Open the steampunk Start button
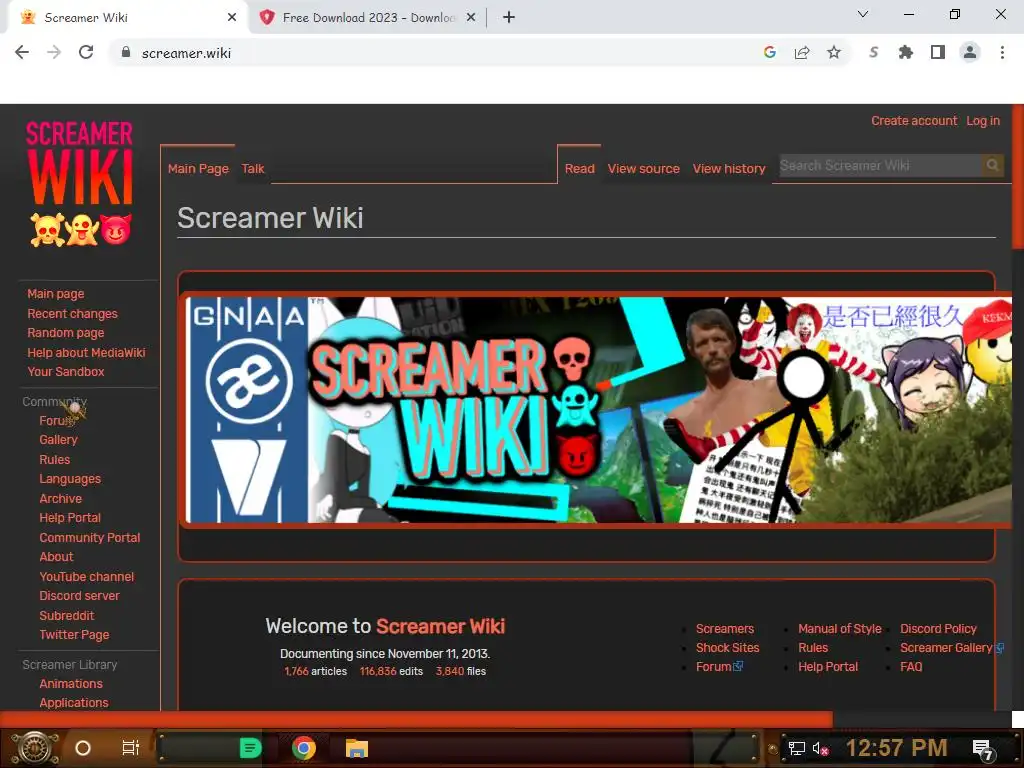 coord(35,748)
